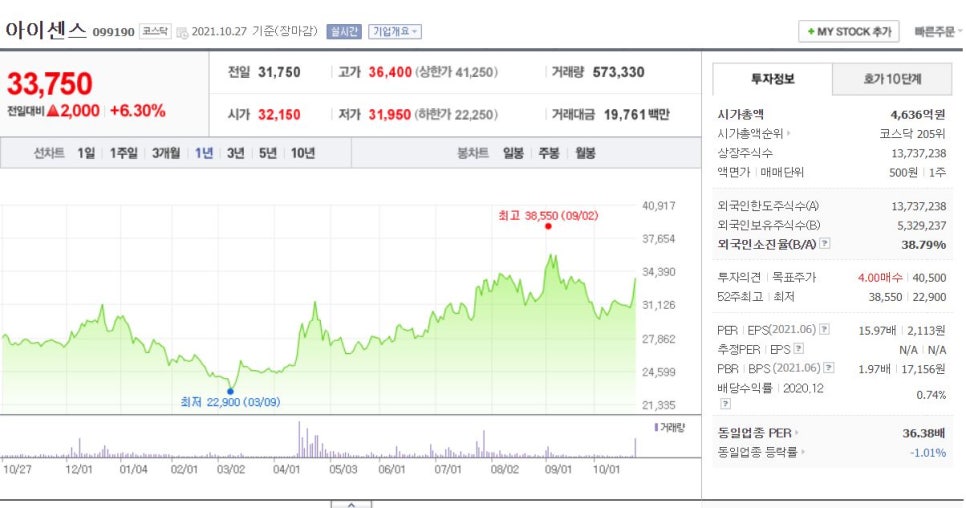
Task: Click help icon below 배당수익률
Action: pyautogui.click(x=725, y=404)
